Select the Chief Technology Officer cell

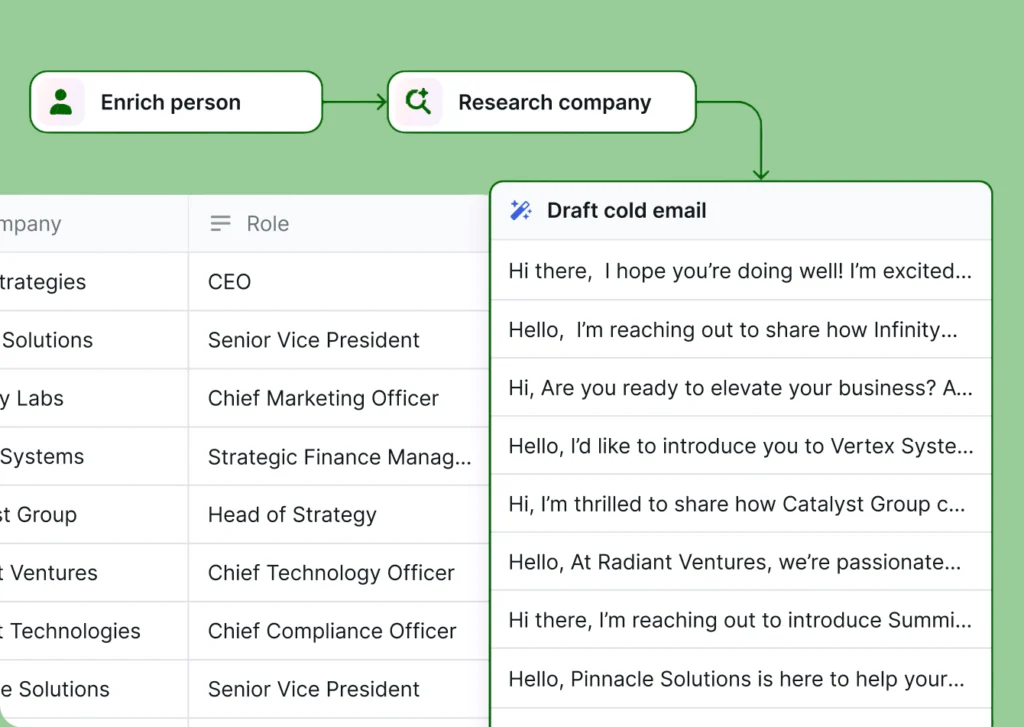click(x=338, y=573)
